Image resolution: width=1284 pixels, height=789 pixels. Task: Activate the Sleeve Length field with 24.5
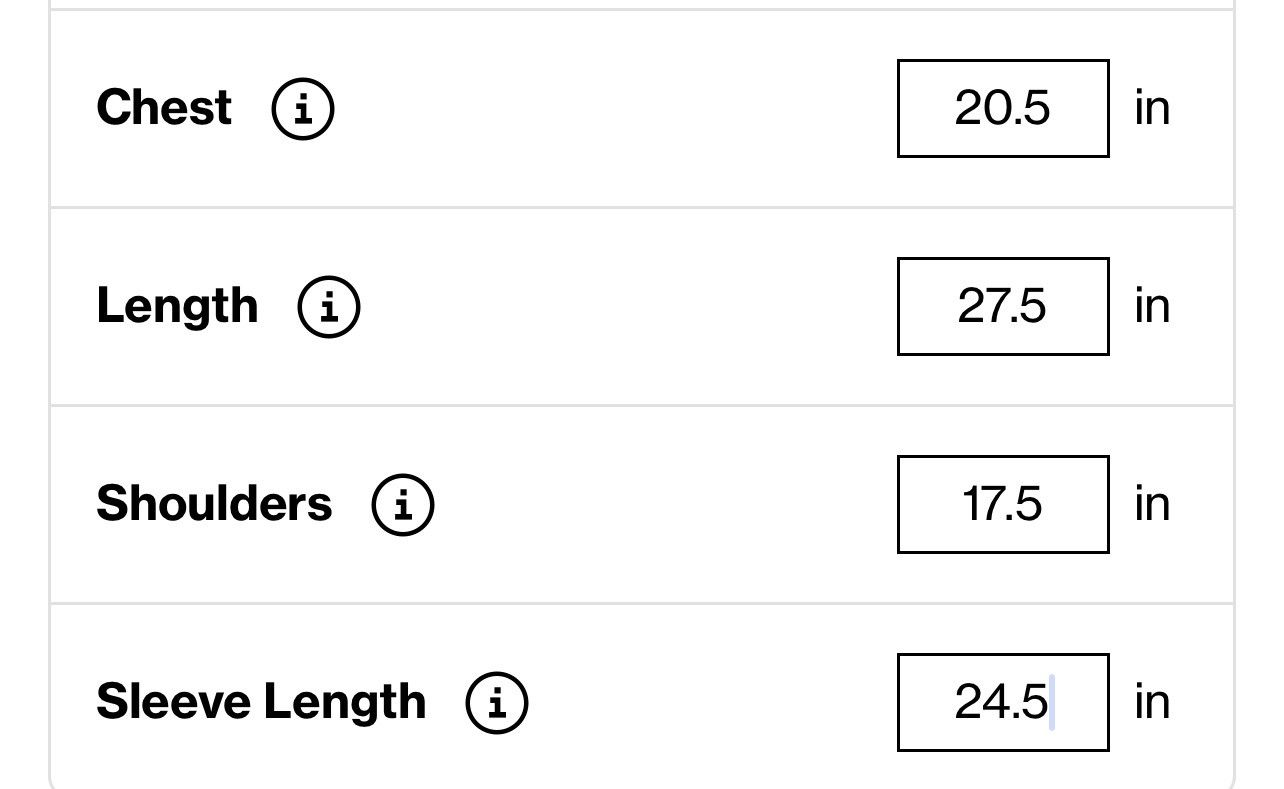coord(1003,702)
